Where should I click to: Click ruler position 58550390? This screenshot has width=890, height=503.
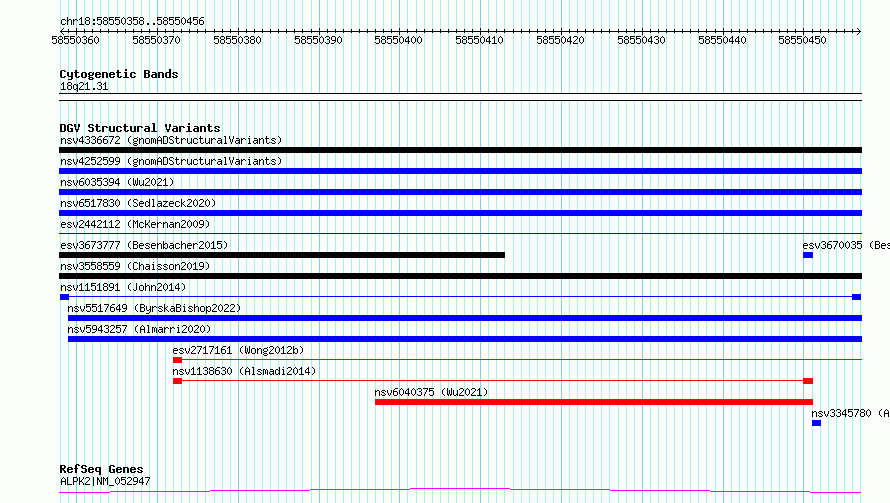(318, 40)
